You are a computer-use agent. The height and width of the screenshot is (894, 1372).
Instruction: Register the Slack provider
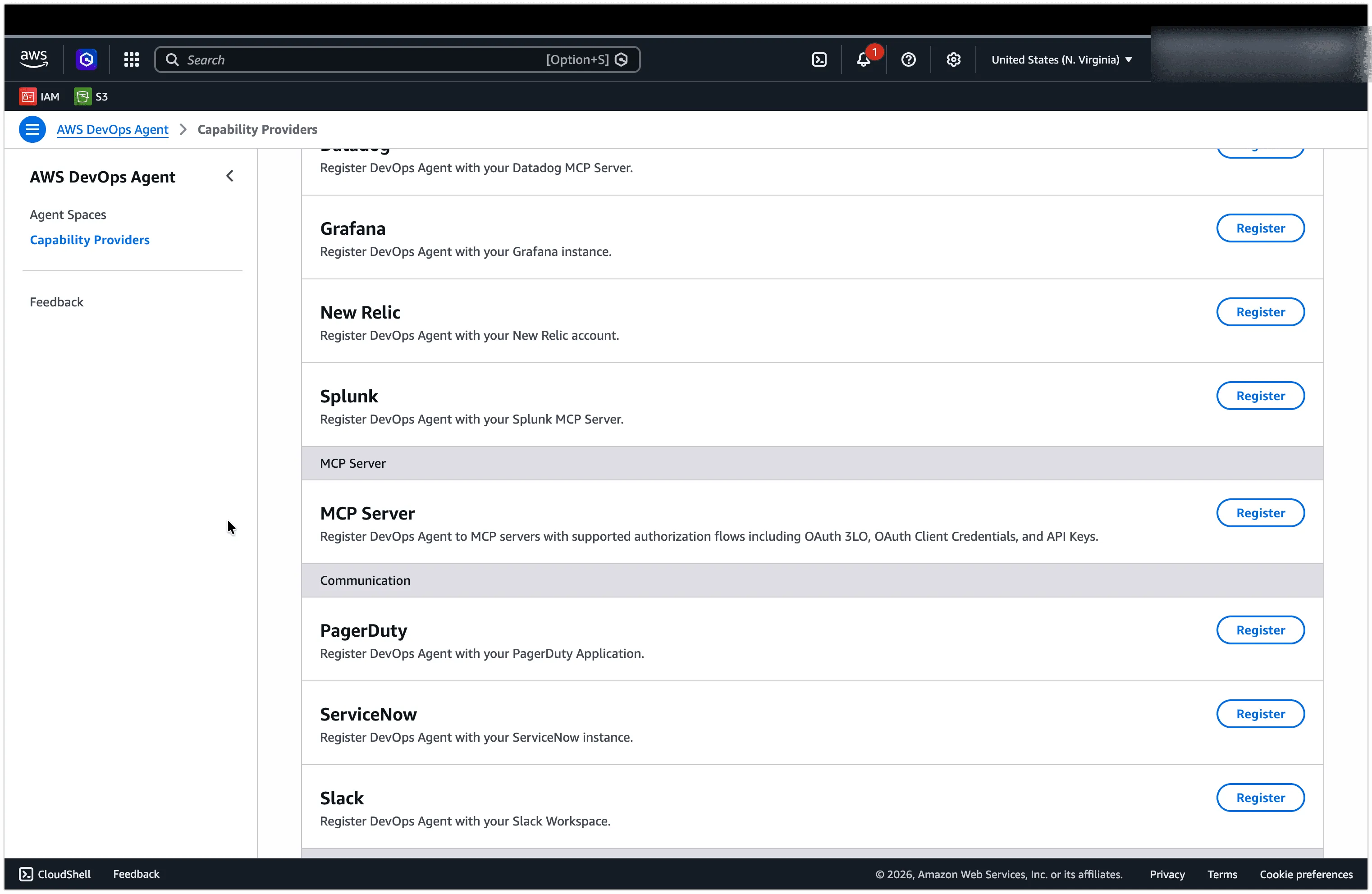pos(1260,798)
